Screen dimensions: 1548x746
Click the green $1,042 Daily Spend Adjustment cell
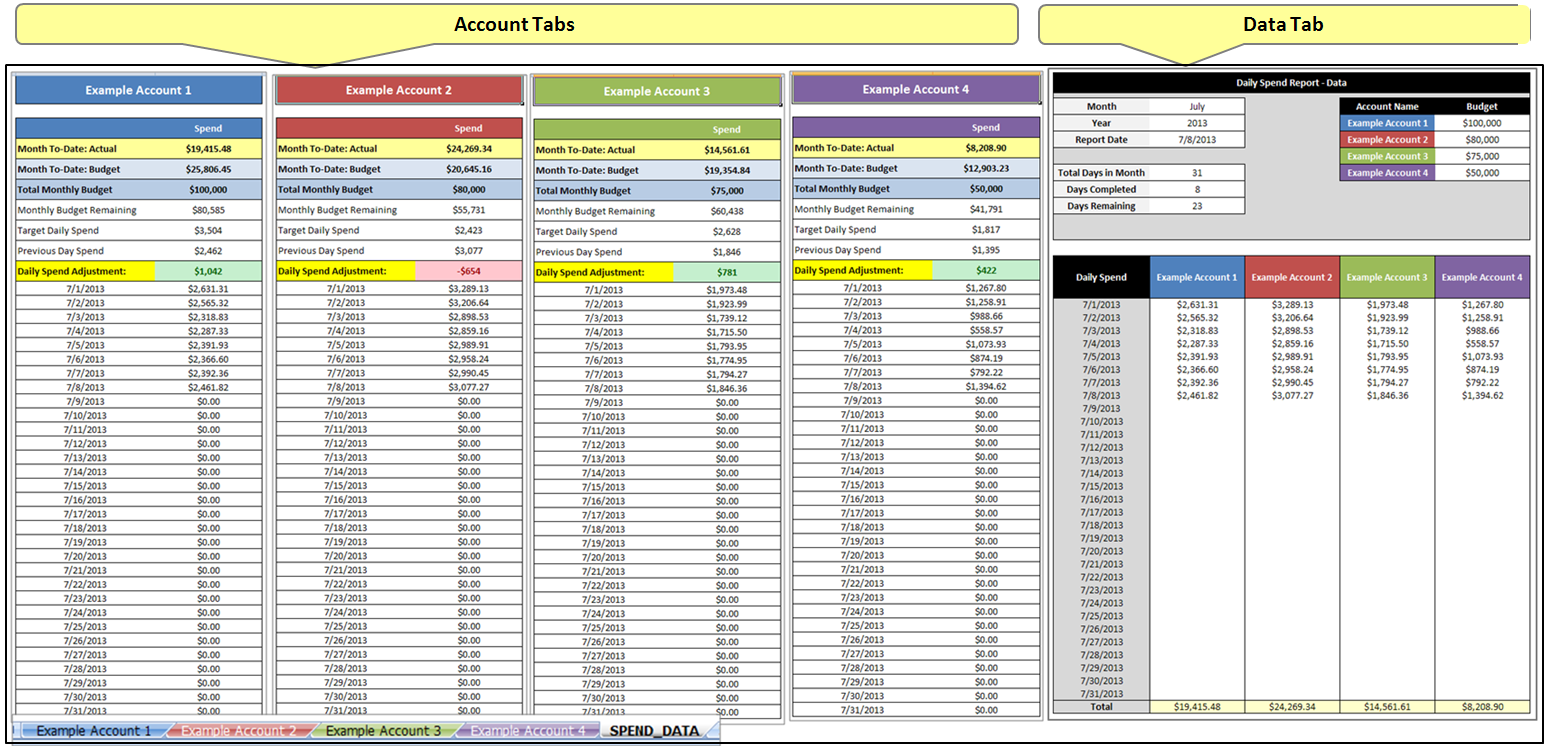pos(208,271)
